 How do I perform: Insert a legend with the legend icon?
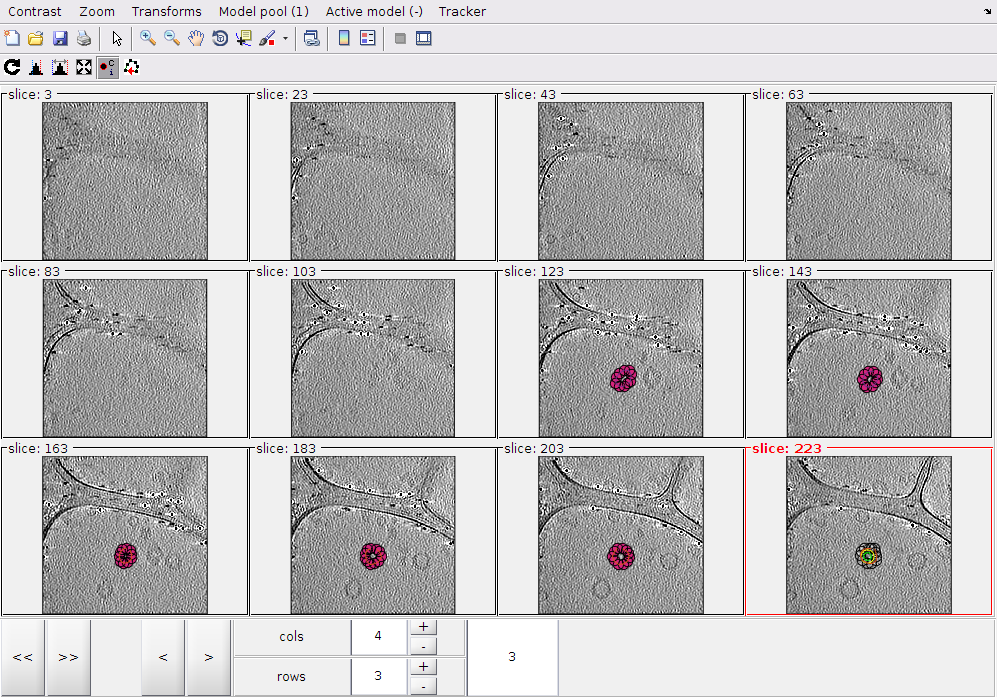click(368, 38)
